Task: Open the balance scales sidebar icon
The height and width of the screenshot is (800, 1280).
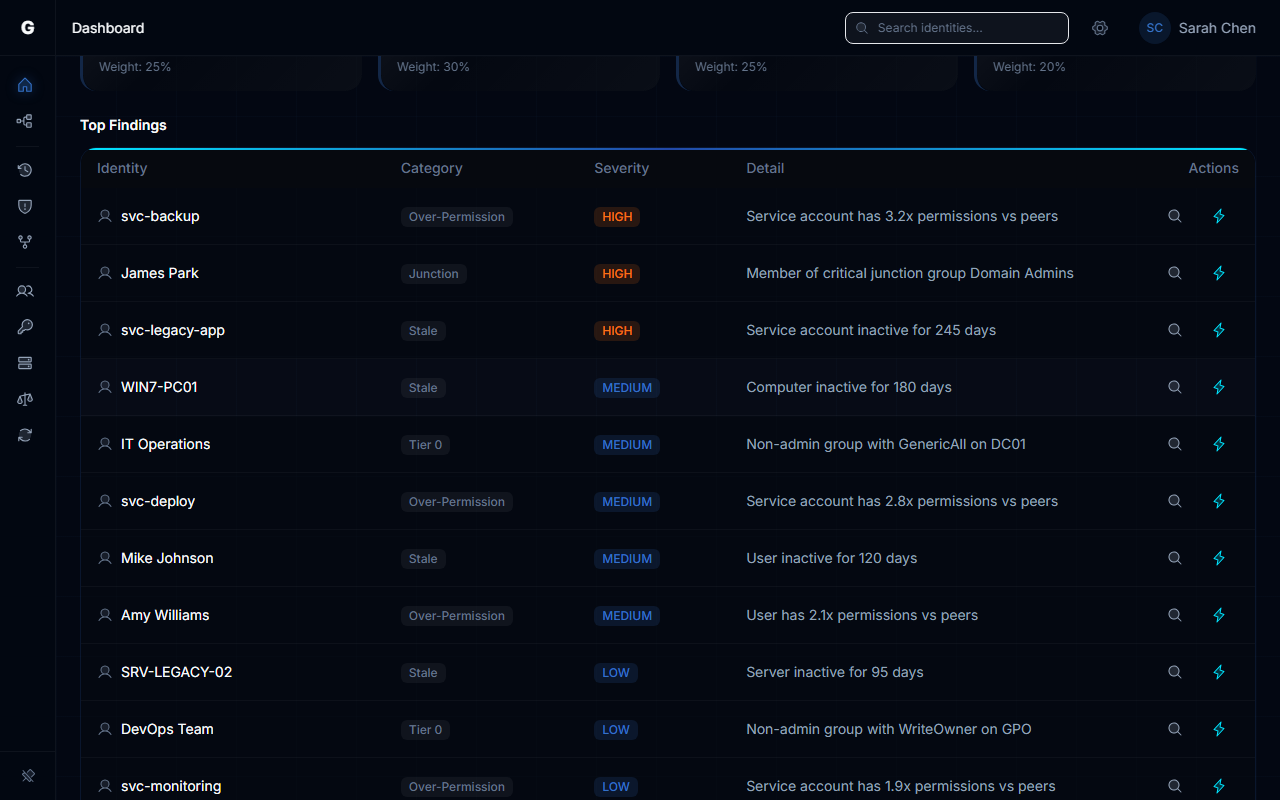Action: pos(25,399)
